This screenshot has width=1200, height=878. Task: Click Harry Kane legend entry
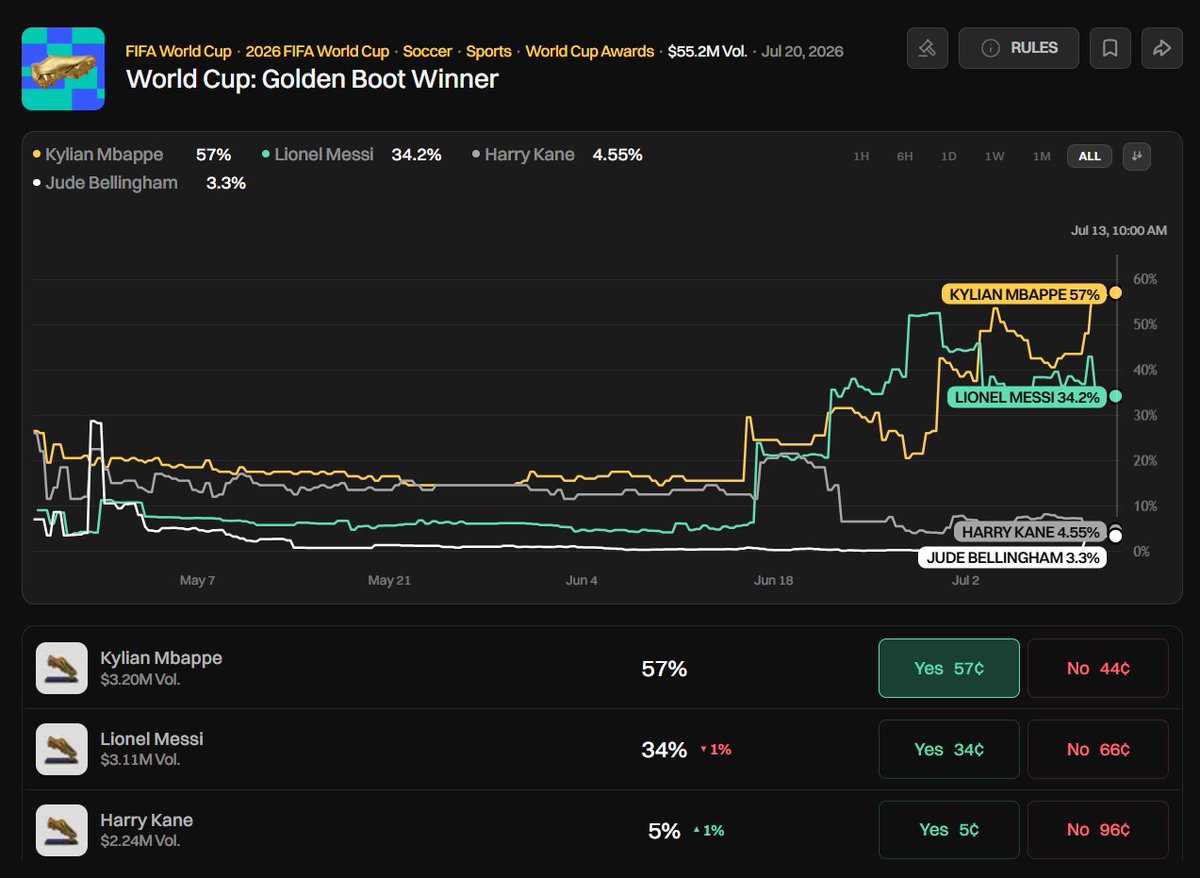(557, 155)
